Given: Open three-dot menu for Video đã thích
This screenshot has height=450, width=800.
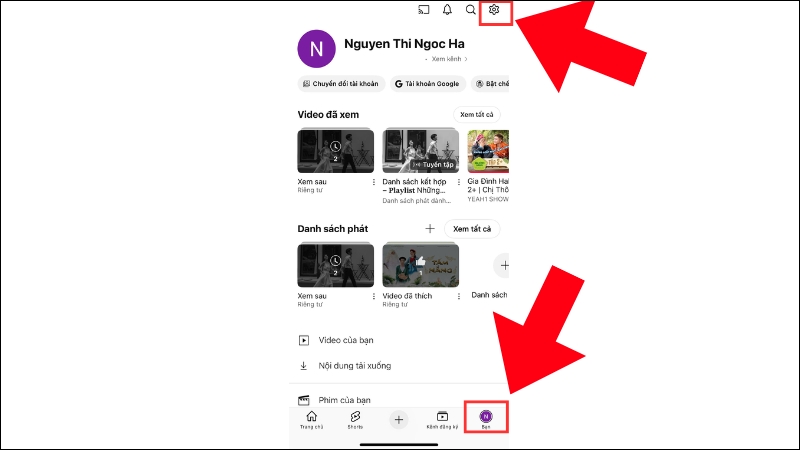Looking at the screenshot, I should coord(460,296).
